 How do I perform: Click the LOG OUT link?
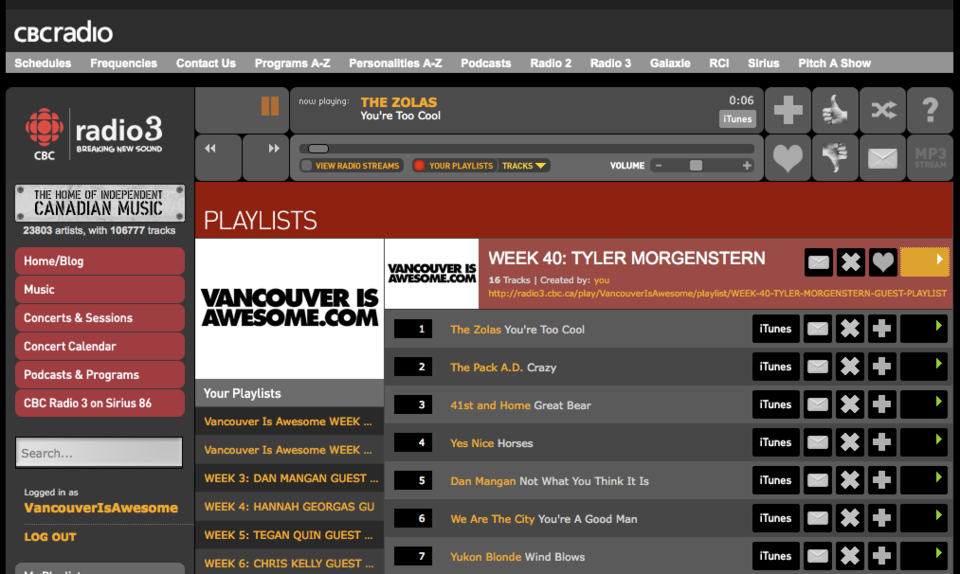click(50, 537)
